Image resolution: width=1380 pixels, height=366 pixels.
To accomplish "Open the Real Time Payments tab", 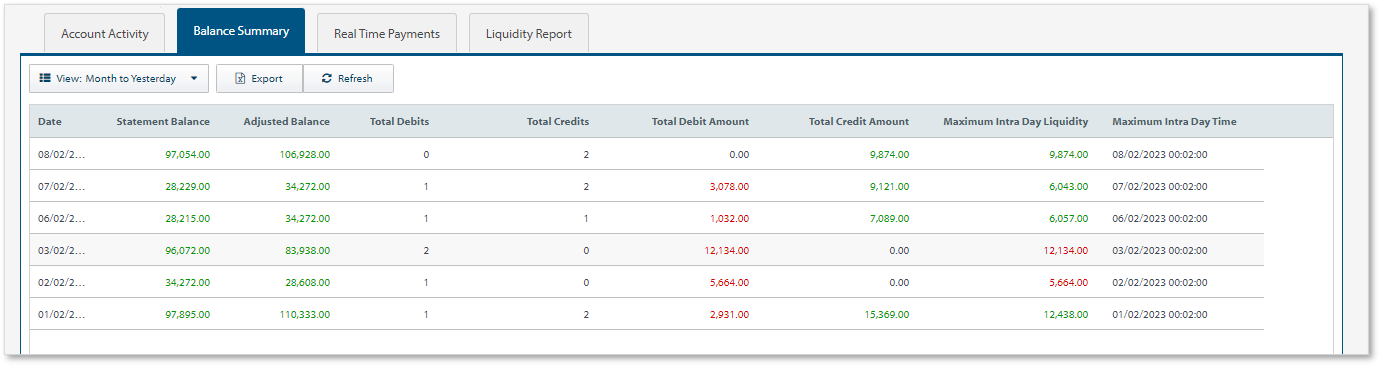I will (387, 33).
